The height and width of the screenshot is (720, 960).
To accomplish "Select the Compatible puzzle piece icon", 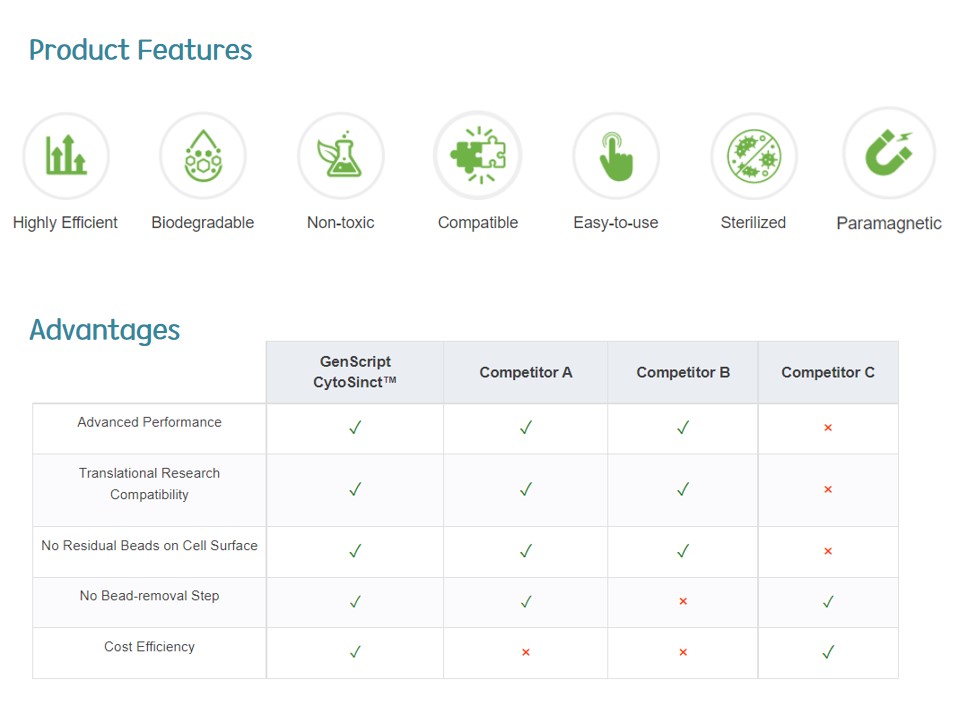I will pyautogui.click(x=477, y=155).
